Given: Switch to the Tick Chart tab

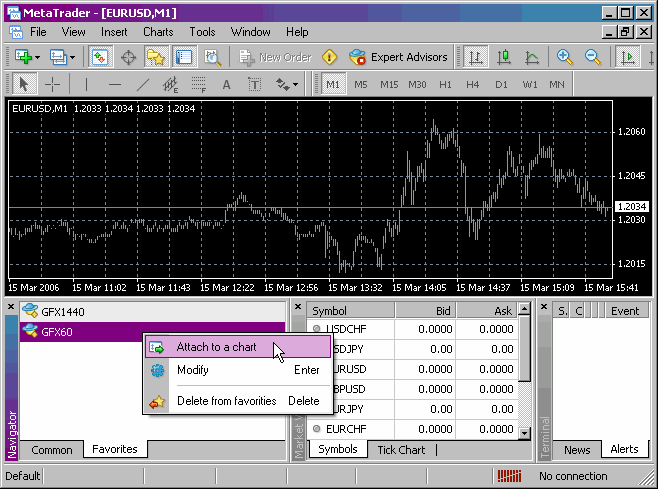Looking at the screenshot, I should [x=400, y=450].
